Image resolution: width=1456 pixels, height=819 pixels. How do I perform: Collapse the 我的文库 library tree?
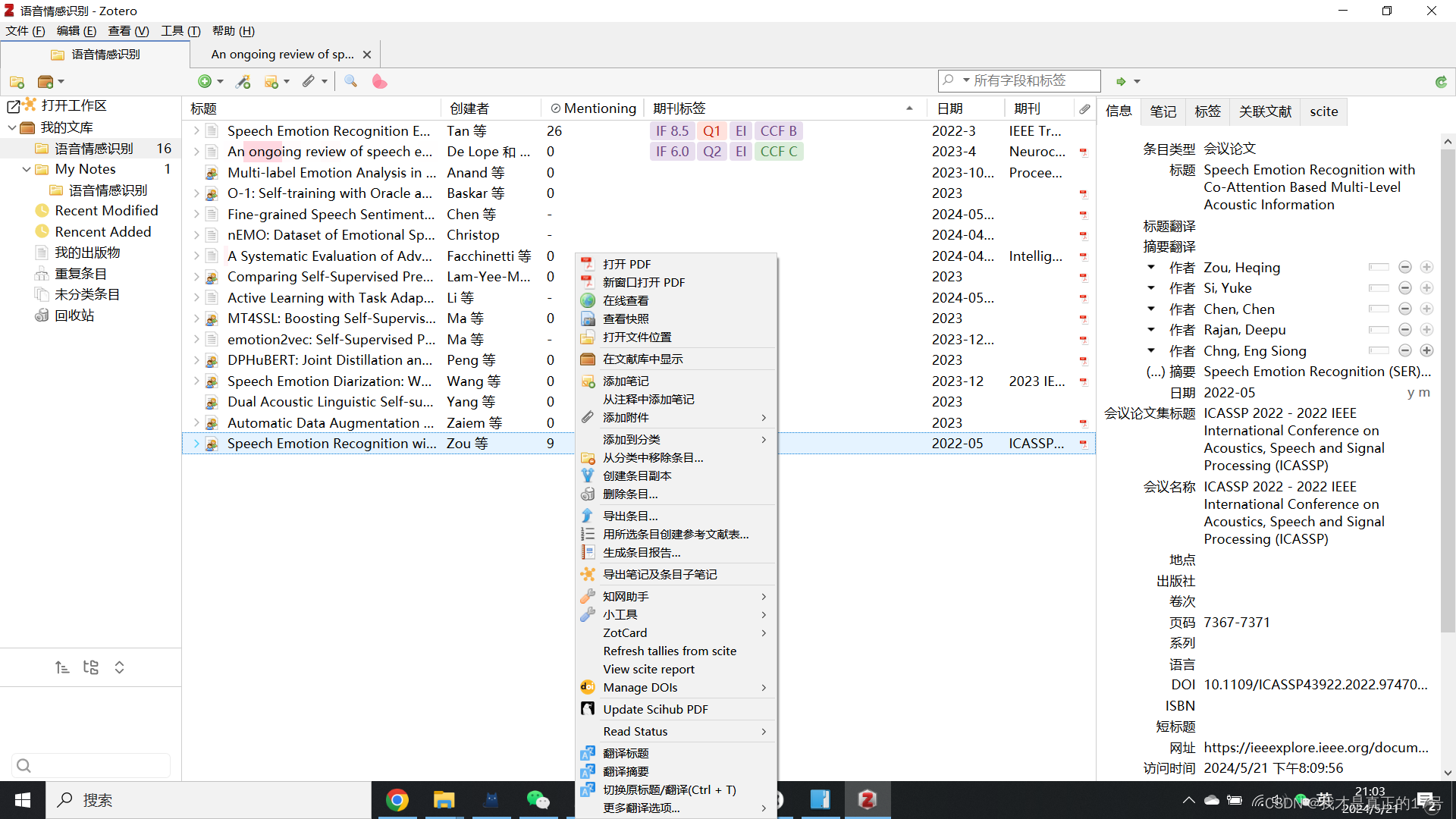pos(12,127)
